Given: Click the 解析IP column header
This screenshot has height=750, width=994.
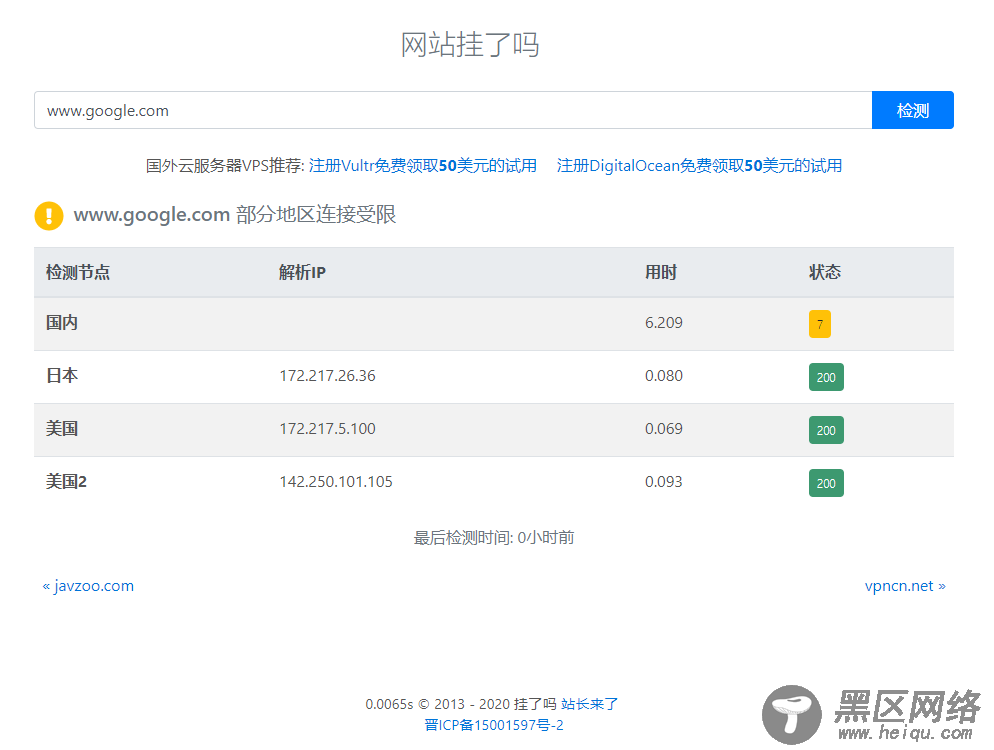Looking at the screenshot, I should pos(302,272).
